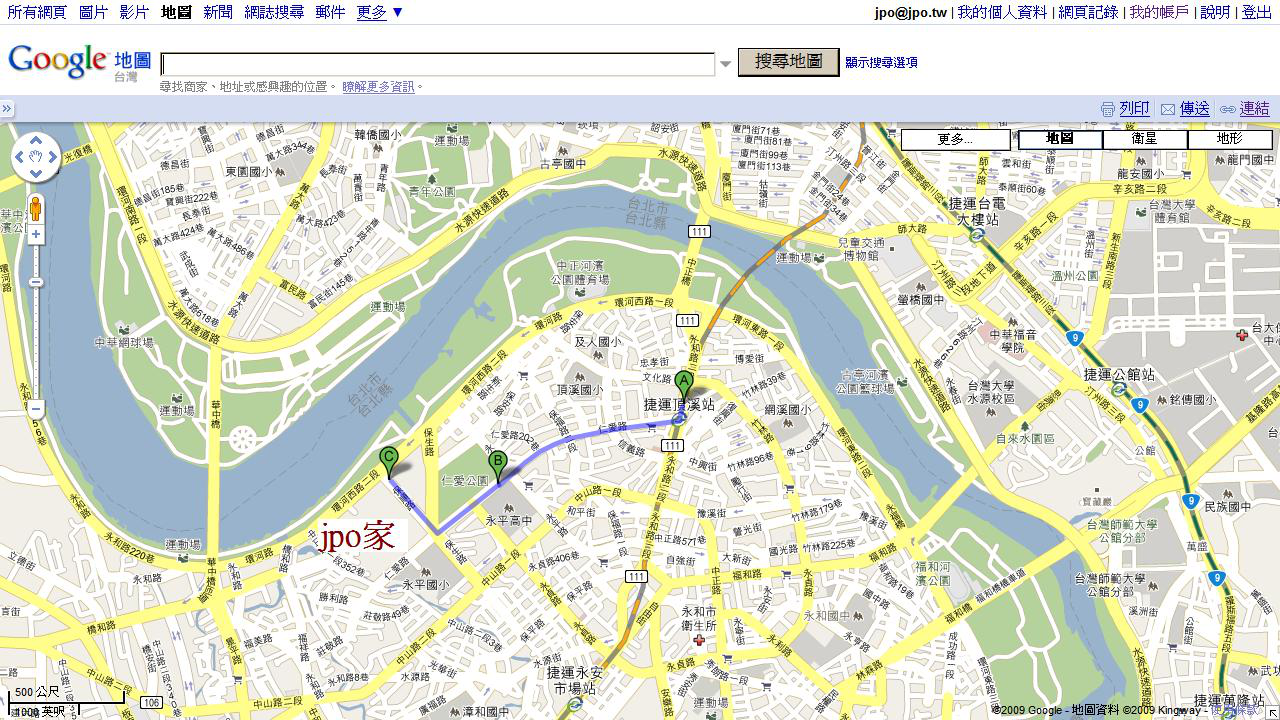
Task: Click the 永平高中 label on the map
Action: click(509, 521)
